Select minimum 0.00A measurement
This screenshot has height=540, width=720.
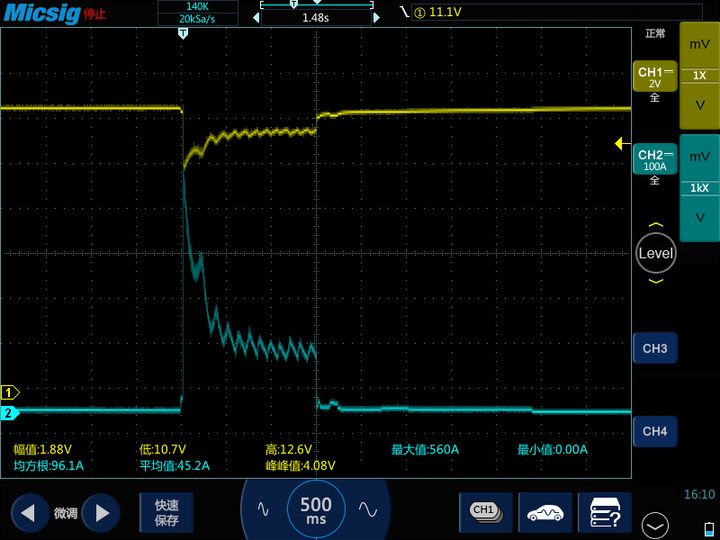(x=552, y=450)
